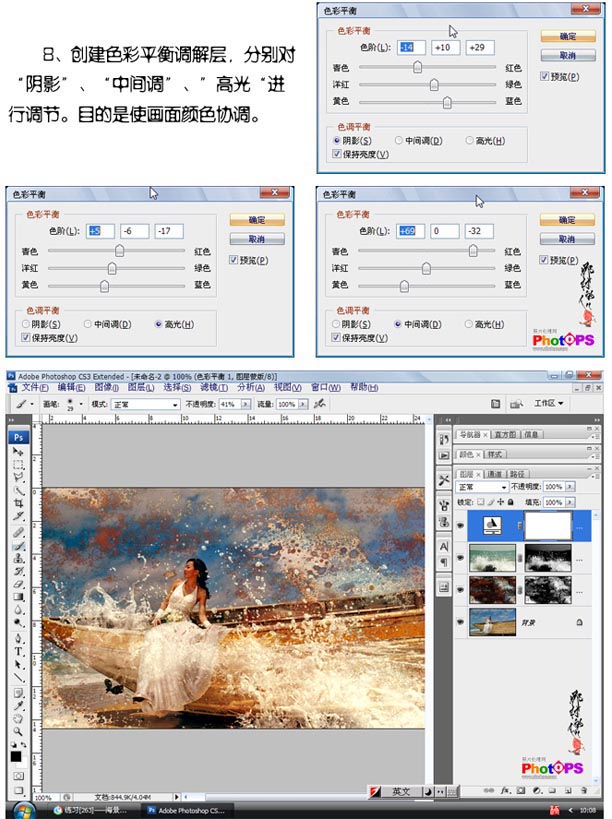Click 确定 (OK) in the top Color Balance dialog
Screen dimensions: 612x819
pos(567,36)
